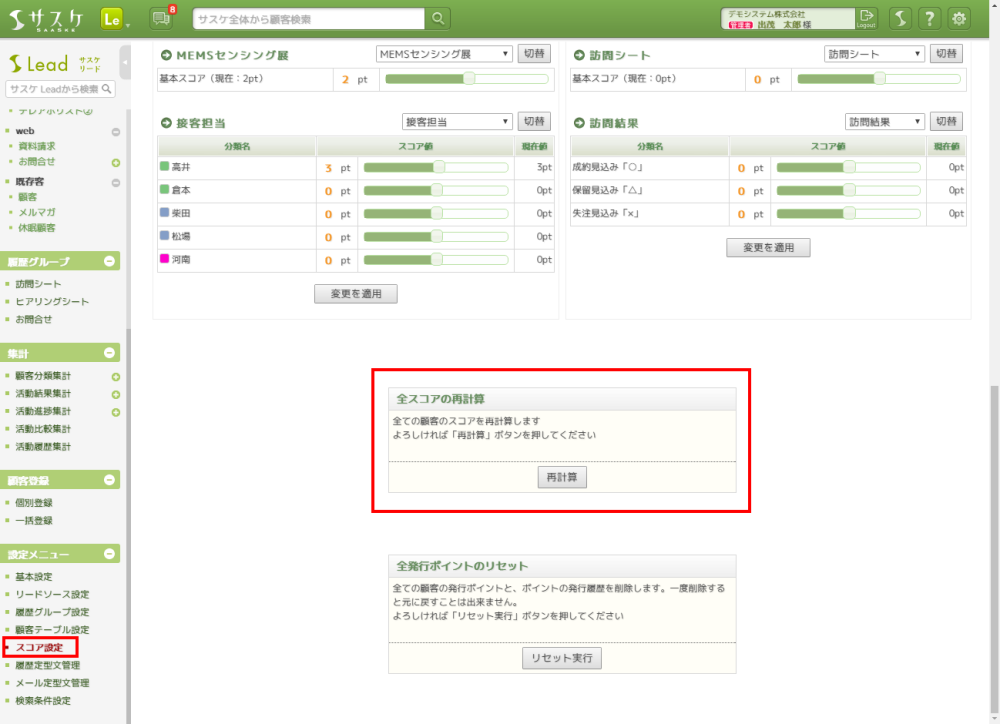Open the 訪問シート dropdown
The height and width of the screenshot is (724, 1000).
click(874, 54)
